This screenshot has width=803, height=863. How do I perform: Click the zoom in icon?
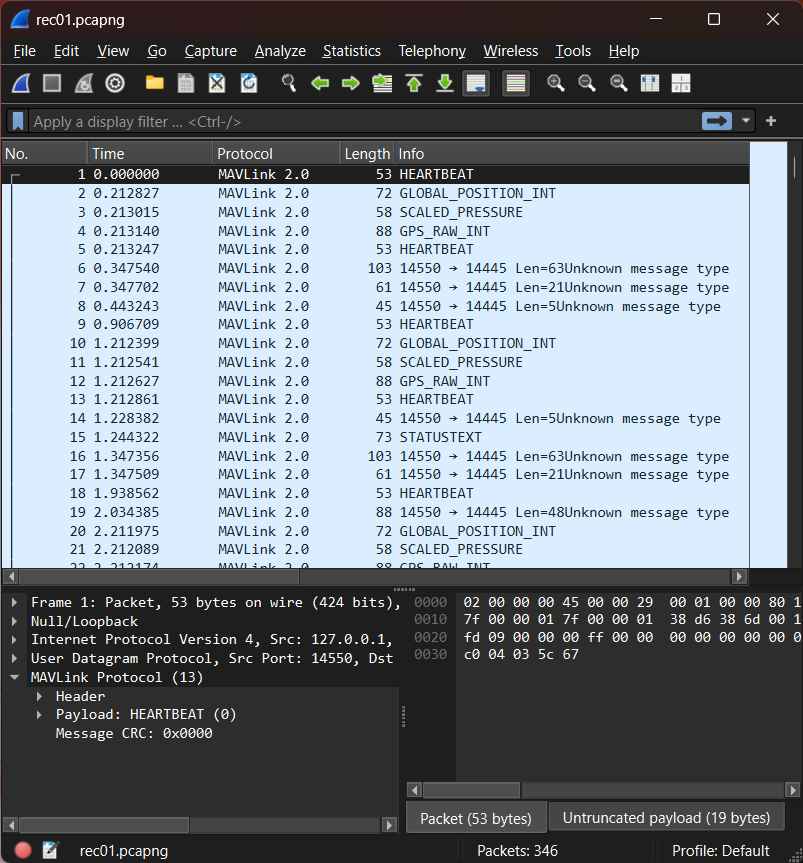point(556,83)
